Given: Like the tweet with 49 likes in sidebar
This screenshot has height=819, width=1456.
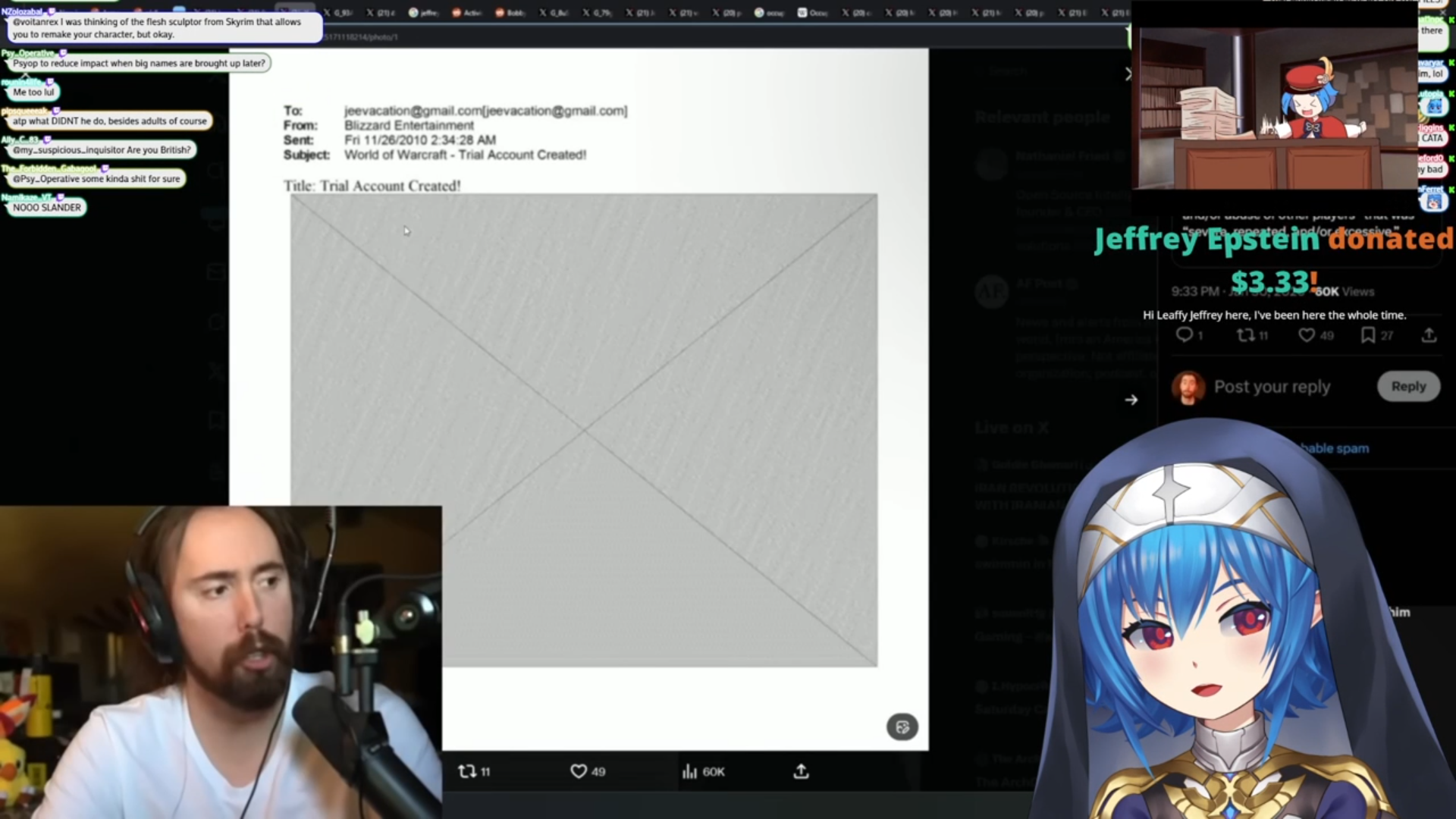Looking at the screenshot, I should (x=1307, y=334).
